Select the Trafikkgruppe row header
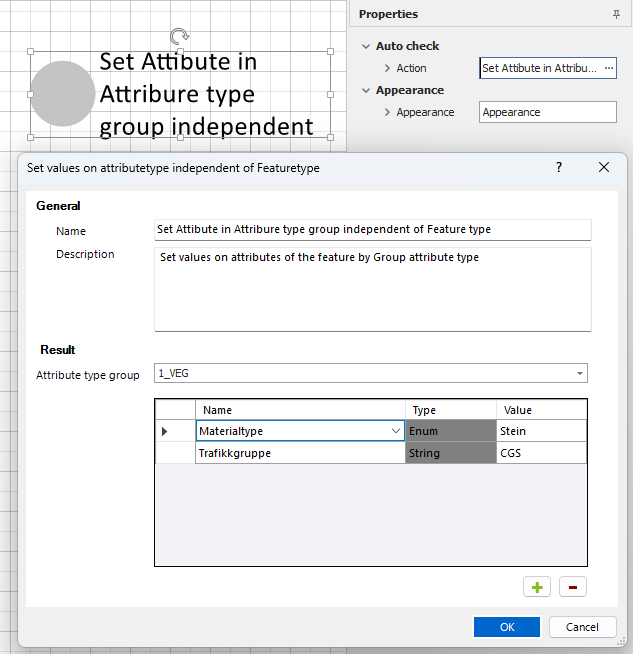 pyautogui.click(x=175, y=453)
